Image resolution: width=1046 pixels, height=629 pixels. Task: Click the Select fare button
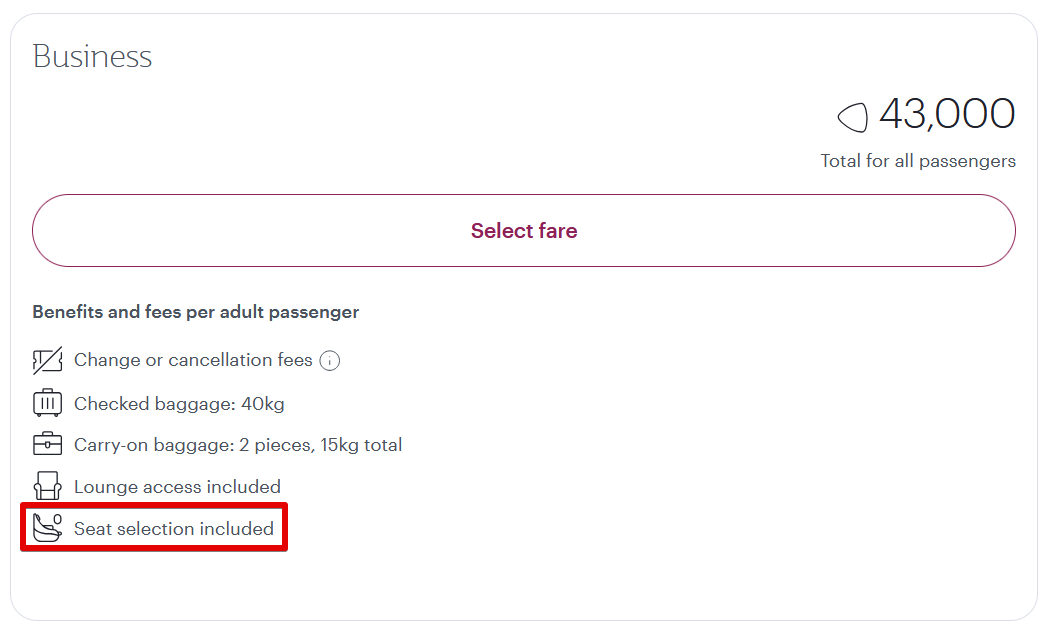(523, 231)
